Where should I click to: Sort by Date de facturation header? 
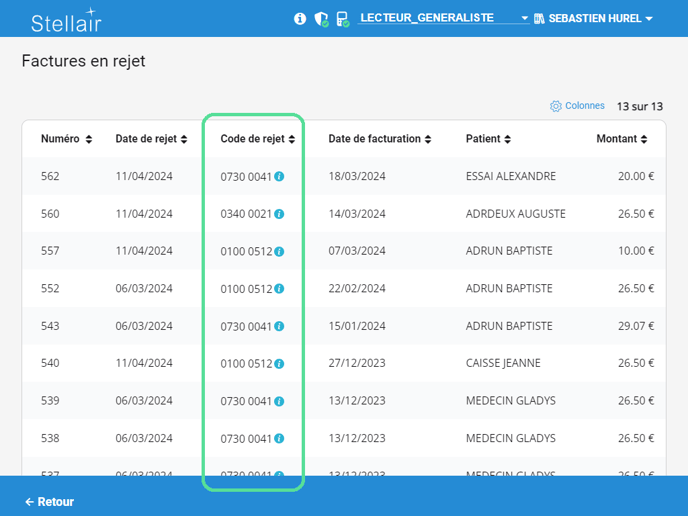pos(380,139)
